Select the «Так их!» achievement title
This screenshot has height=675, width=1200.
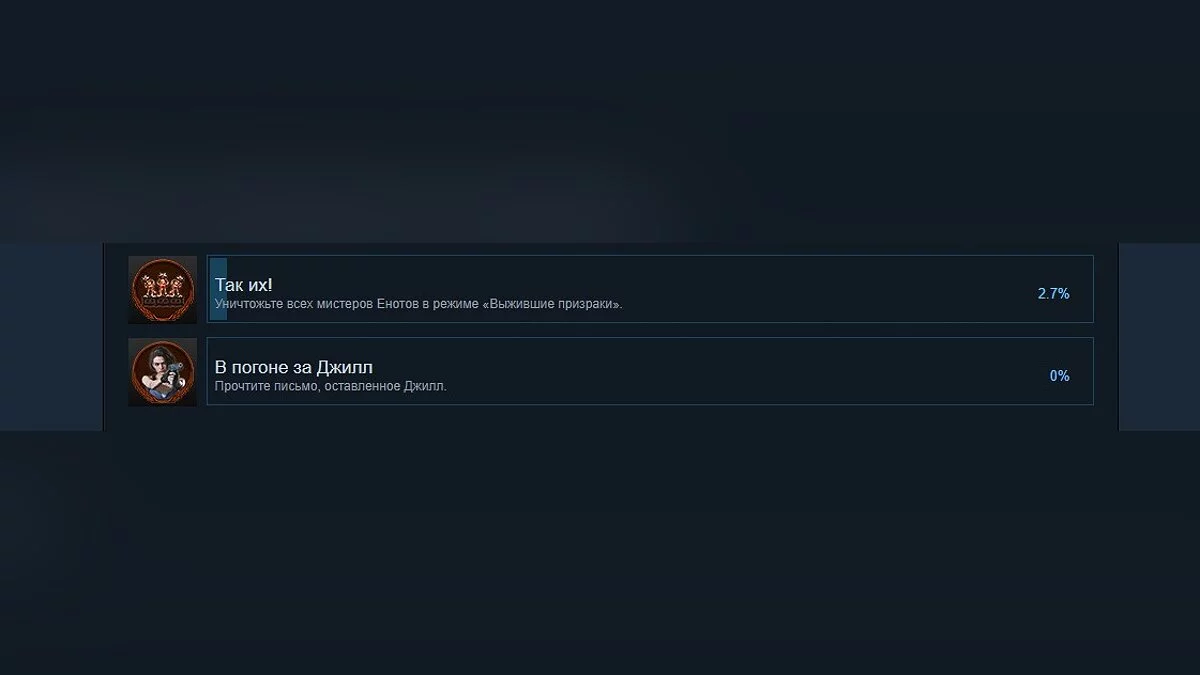coord(243,285)
